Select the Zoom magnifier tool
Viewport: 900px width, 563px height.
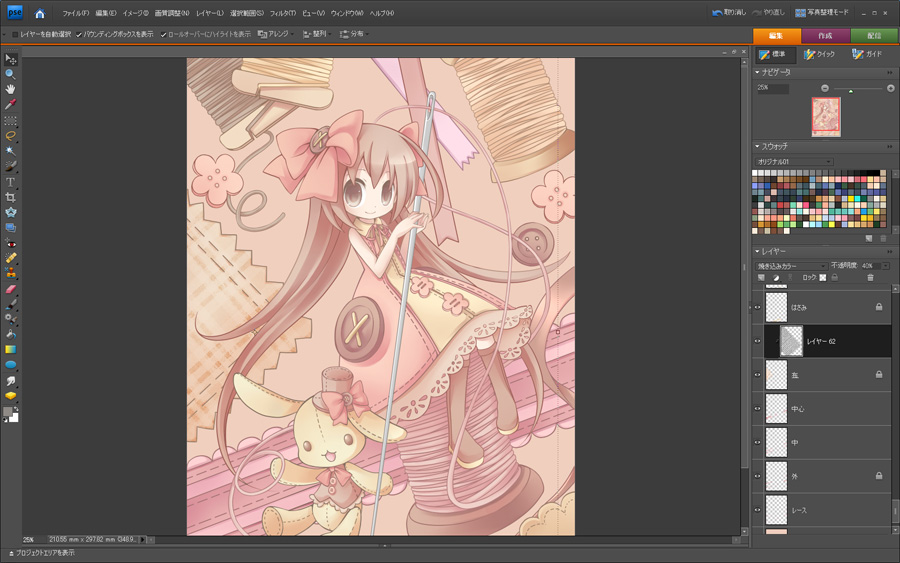(x=10, y=74)
